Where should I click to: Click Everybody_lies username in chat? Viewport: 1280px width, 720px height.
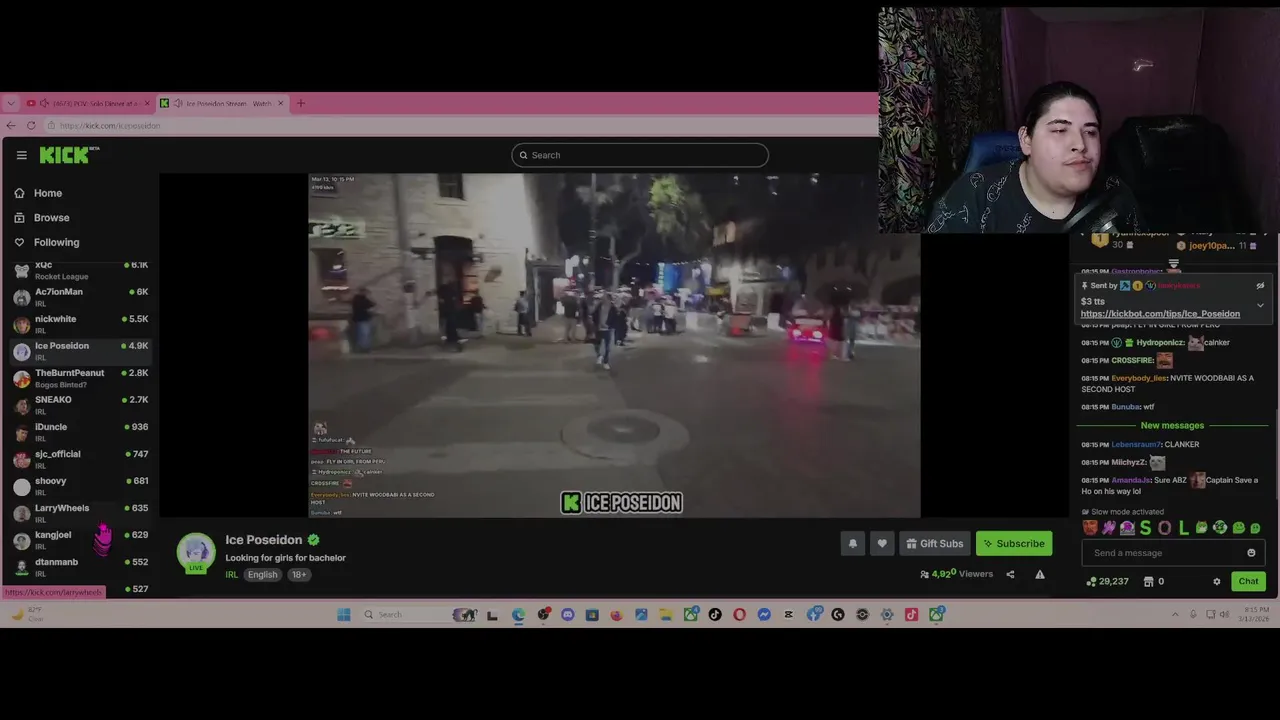[1139, 378]
